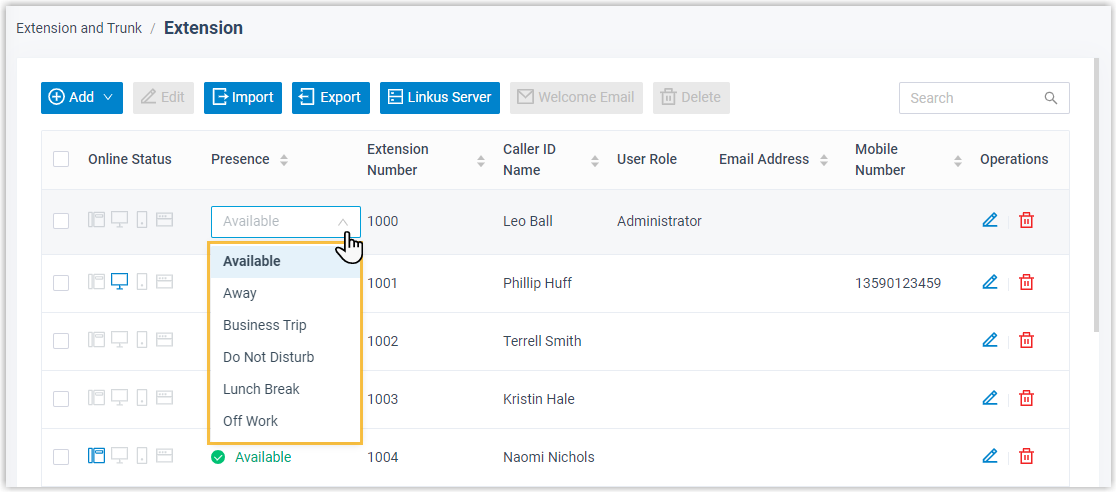Choose Away in presence list

point(285,293)
